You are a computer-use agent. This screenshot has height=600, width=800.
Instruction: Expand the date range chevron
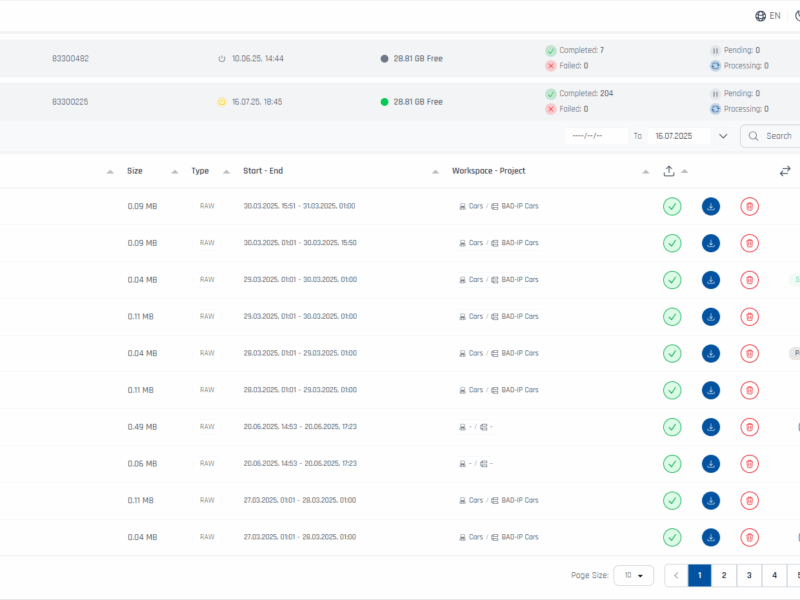723,136
